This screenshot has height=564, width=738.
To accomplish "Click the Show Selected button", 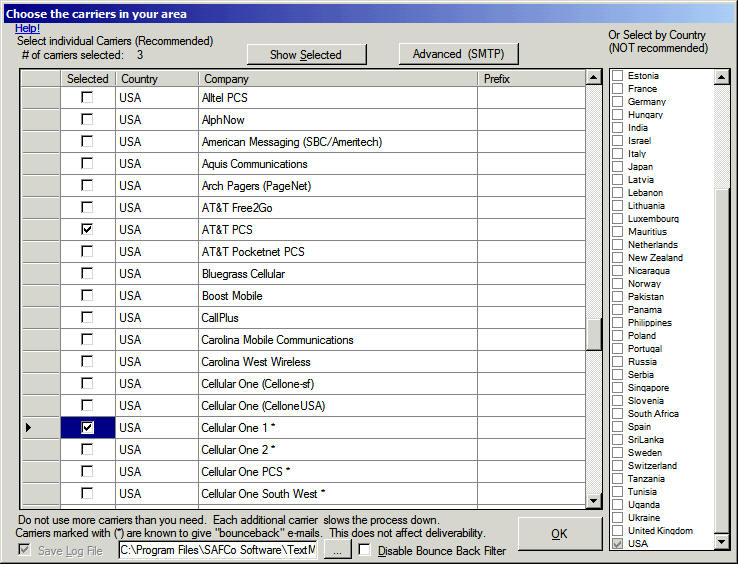I will pyautogui.click(x=306, y=55).
